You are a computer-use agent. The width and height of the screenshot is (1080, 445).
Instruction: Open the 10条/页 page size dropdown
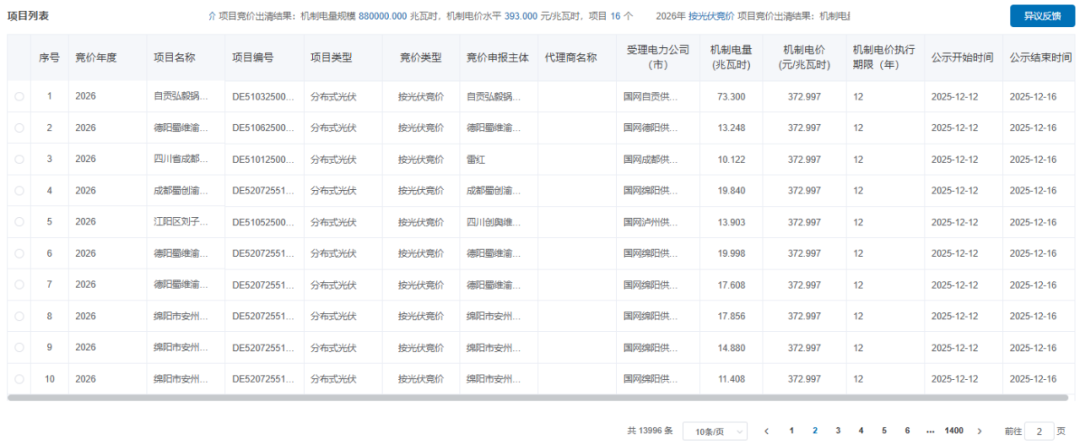click(714, 431)
